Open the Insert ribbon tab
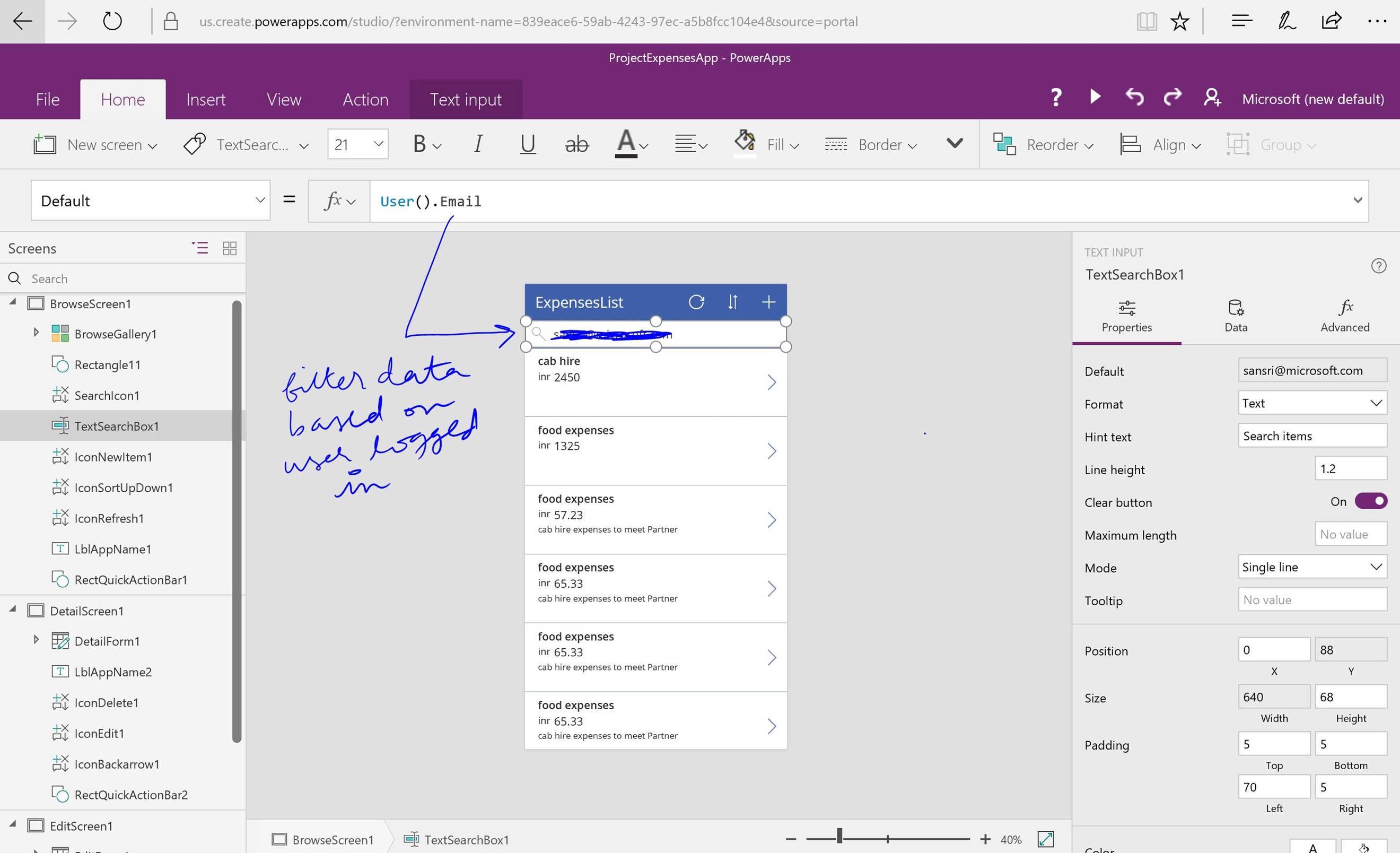This screenshot has width=1400, height=853. tap(206, 99)
